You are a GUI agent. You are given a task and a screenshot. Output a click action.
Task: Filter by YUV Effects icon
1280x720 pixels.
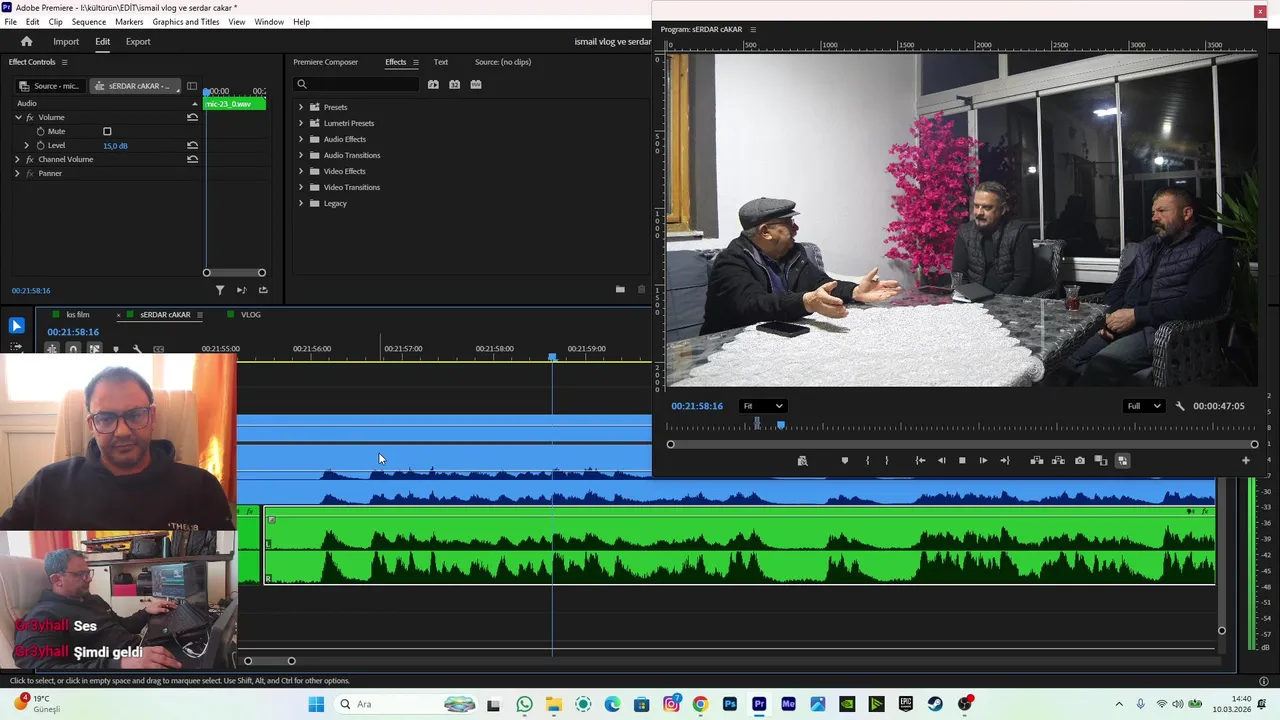tap(476, 84)
